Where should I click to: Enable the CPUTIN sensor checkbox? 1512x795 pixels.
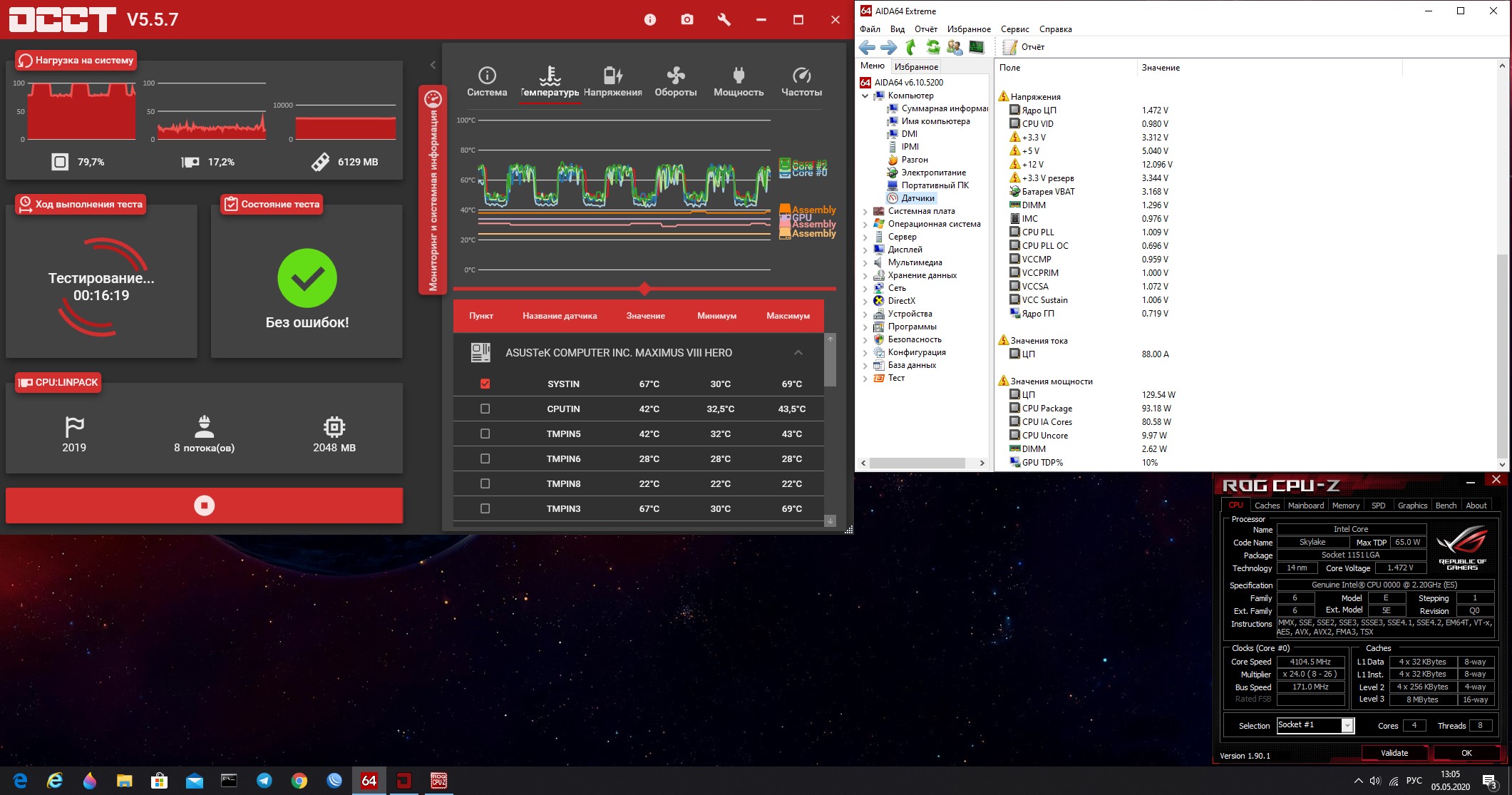point(485,409)
